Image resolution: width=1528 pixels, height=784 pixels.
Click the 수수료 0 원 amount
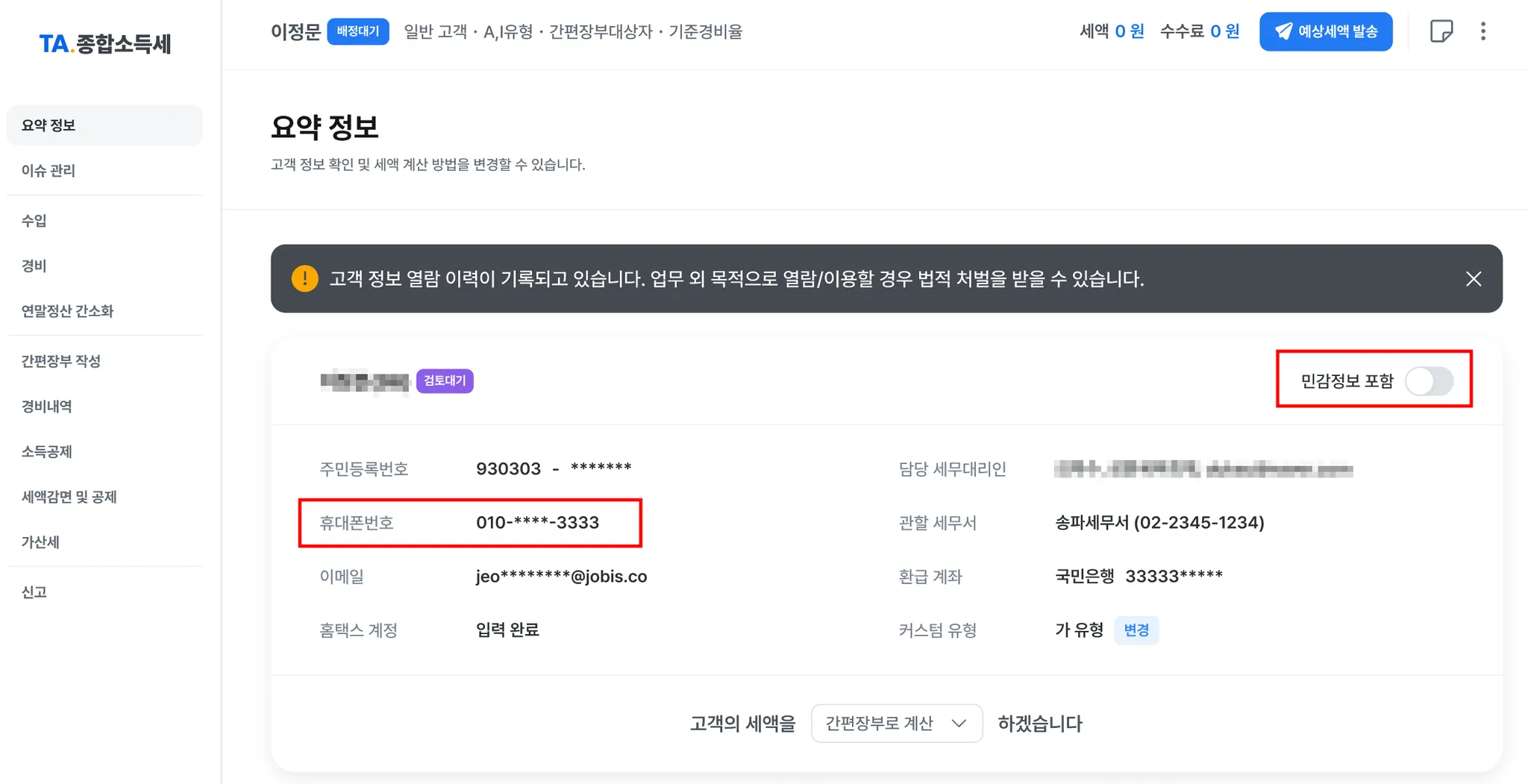(1200, 31)
